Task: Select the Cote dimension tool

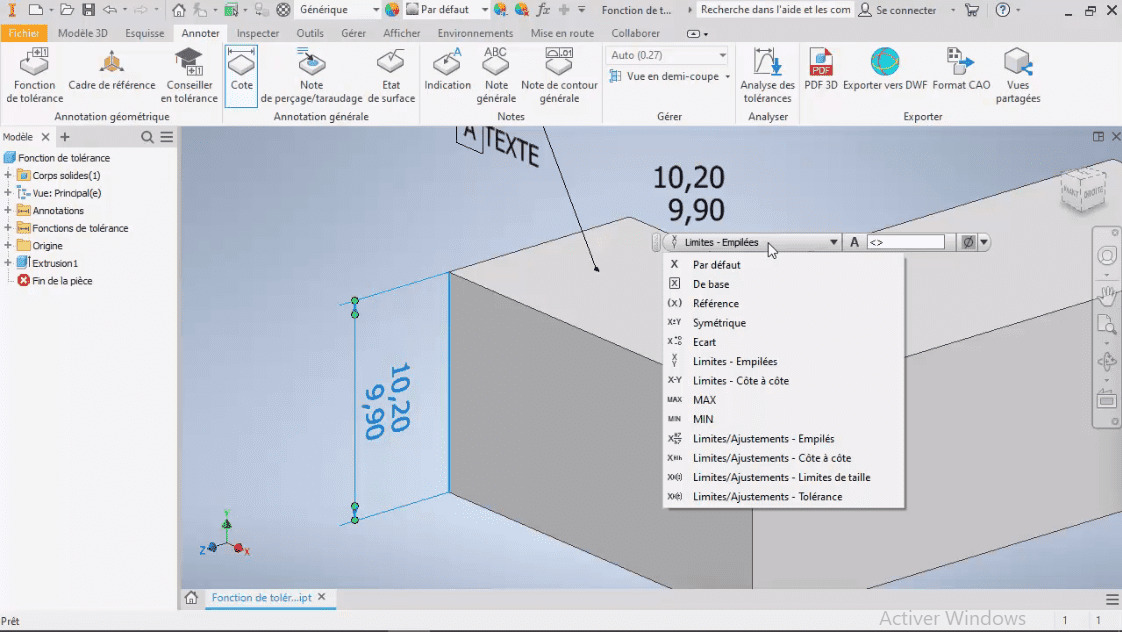Action: pyautogui.click(x=240, y=70)
